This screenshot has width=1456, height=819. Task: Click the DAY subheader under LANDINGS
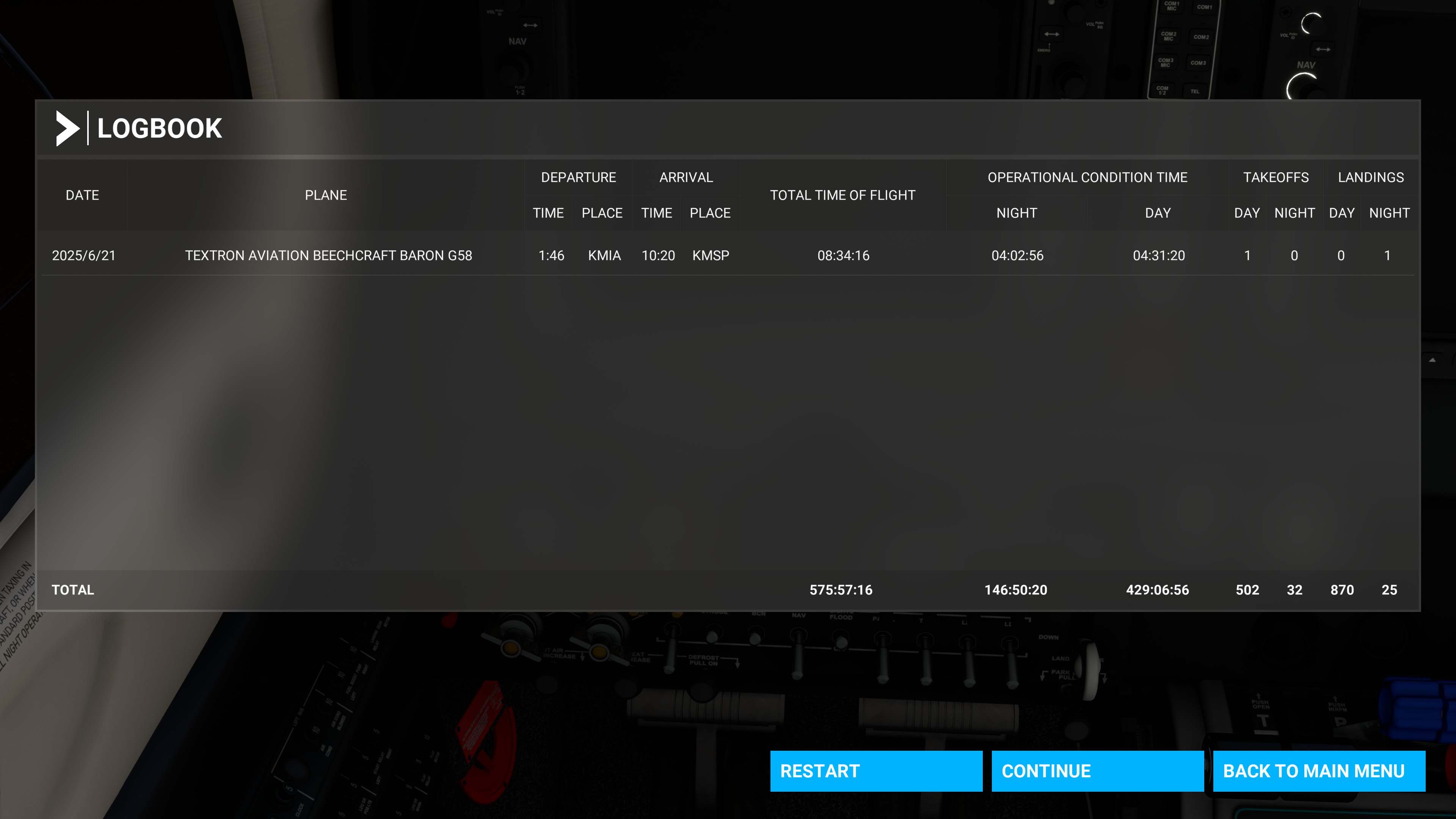pos(1342,213)
